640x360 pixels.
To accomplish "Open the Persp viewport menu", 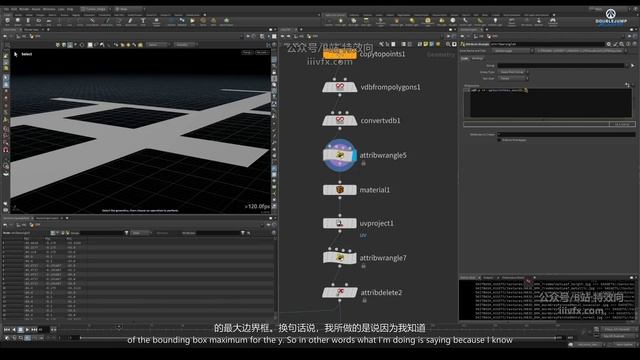I will click(x=247, y=52).
